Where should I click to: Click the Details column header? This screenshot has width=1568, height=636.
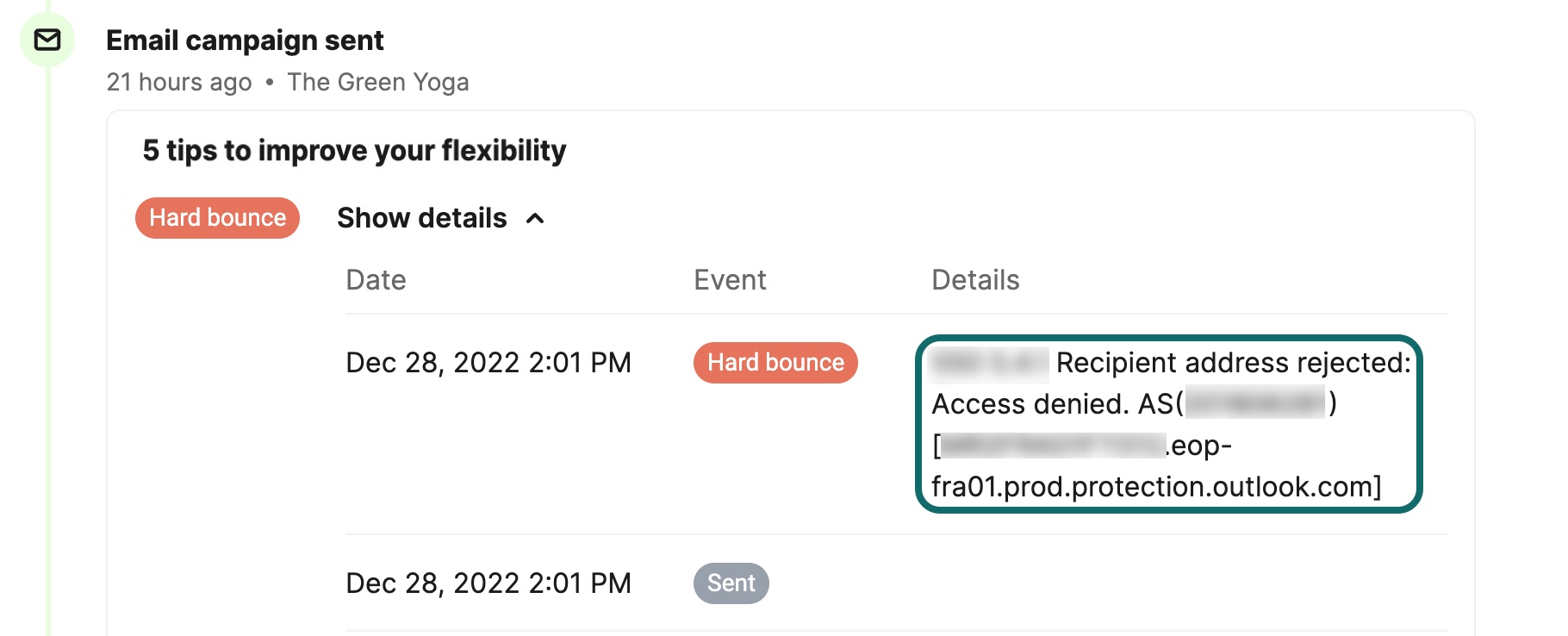(975, 280)
